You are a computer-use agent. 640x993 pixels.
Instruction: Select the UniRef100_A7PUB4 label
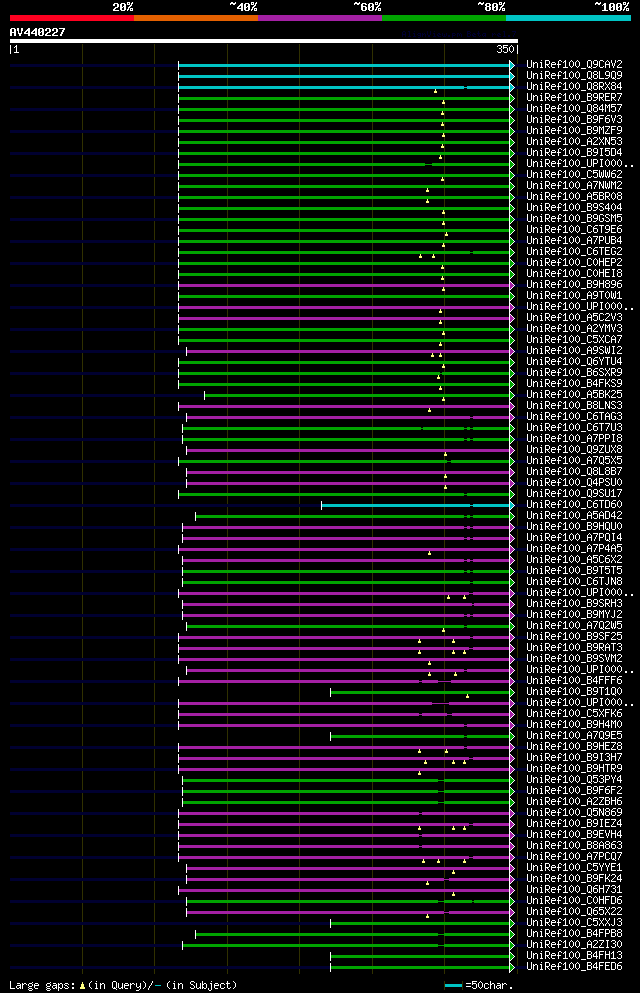tap(574, 241)
